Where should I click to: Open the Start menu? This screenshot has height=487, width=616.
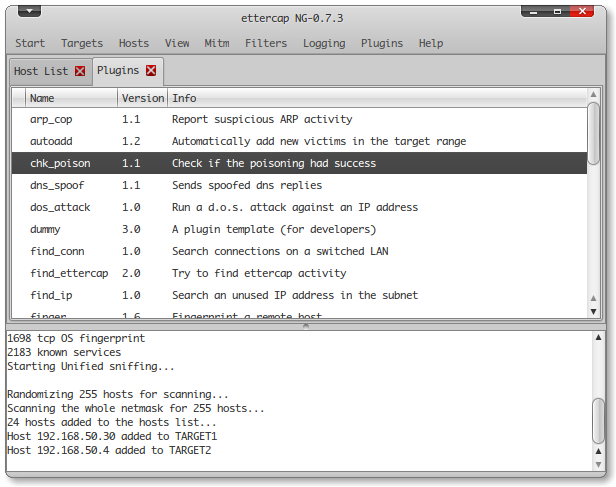point(30,43)
